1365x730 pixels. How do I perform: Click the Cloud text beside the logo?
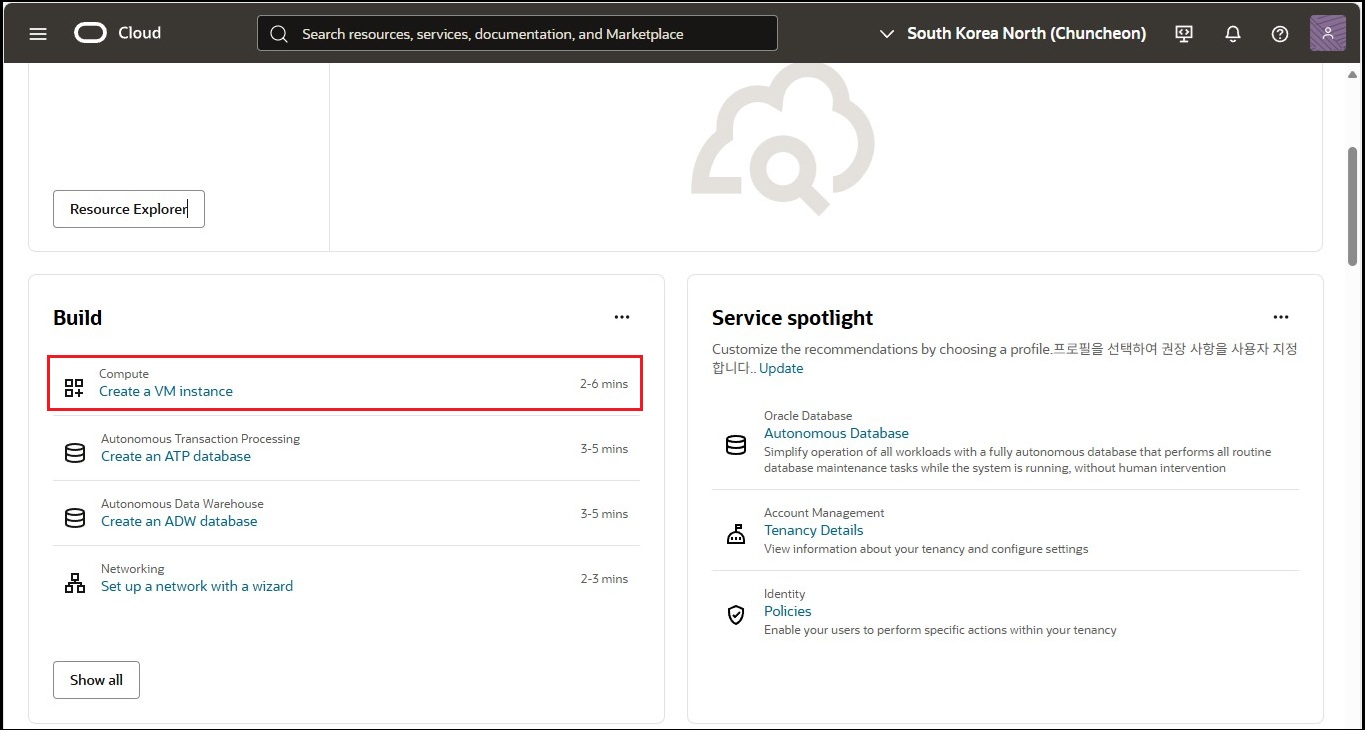(x=139, y=33)
